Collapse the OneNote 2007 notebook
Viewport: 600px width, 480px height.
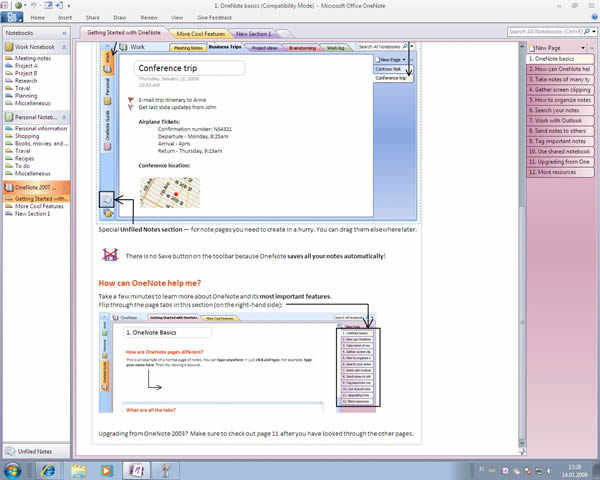click(x=64, y=188)
